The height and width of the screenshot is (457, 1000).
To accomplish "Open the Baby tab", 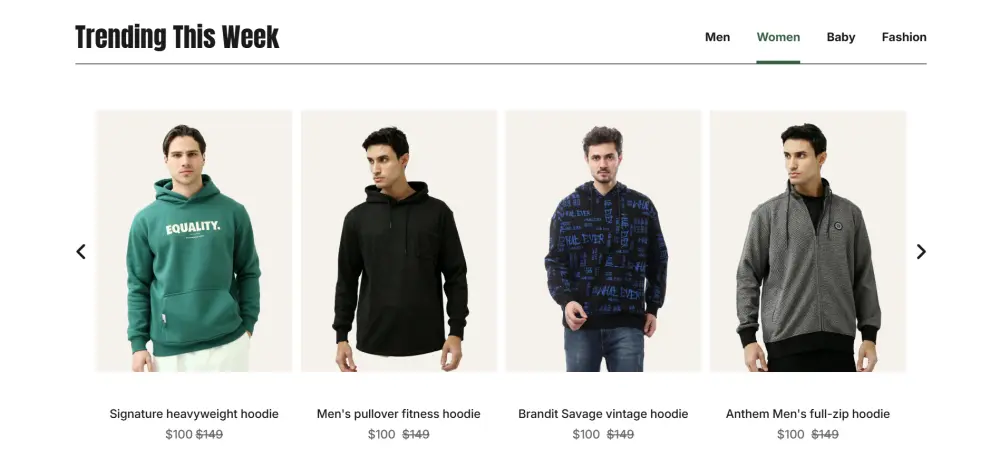I will coord(841,37).
